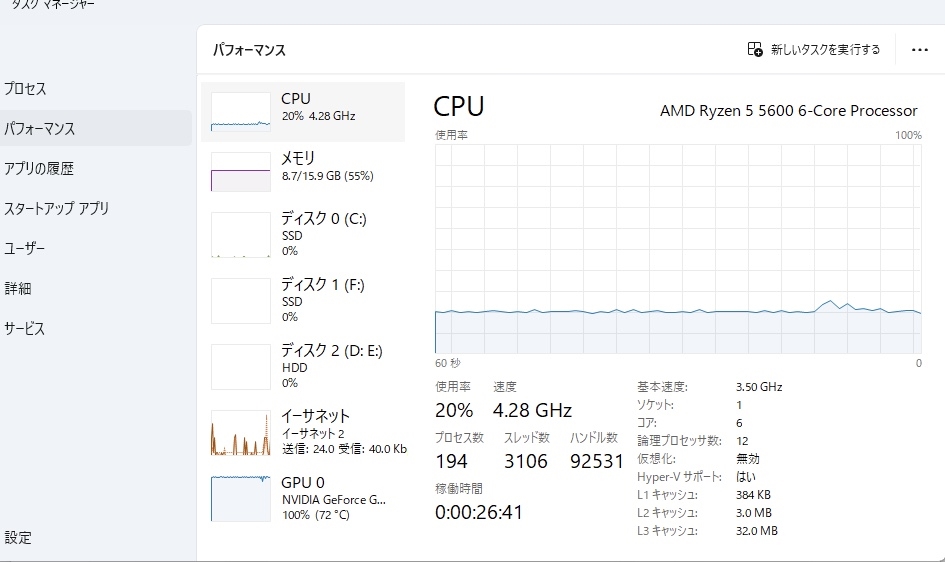
Task: Switch to the ユーザー tab
Action: coord(25,249)
